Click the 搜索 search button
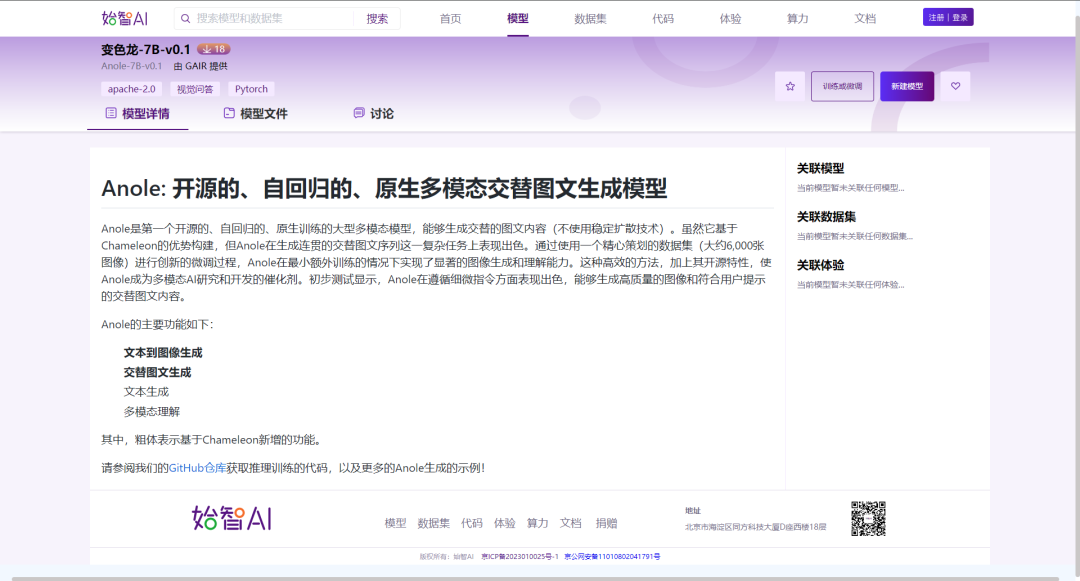The image size is (1080, 581). coord(377,19)
